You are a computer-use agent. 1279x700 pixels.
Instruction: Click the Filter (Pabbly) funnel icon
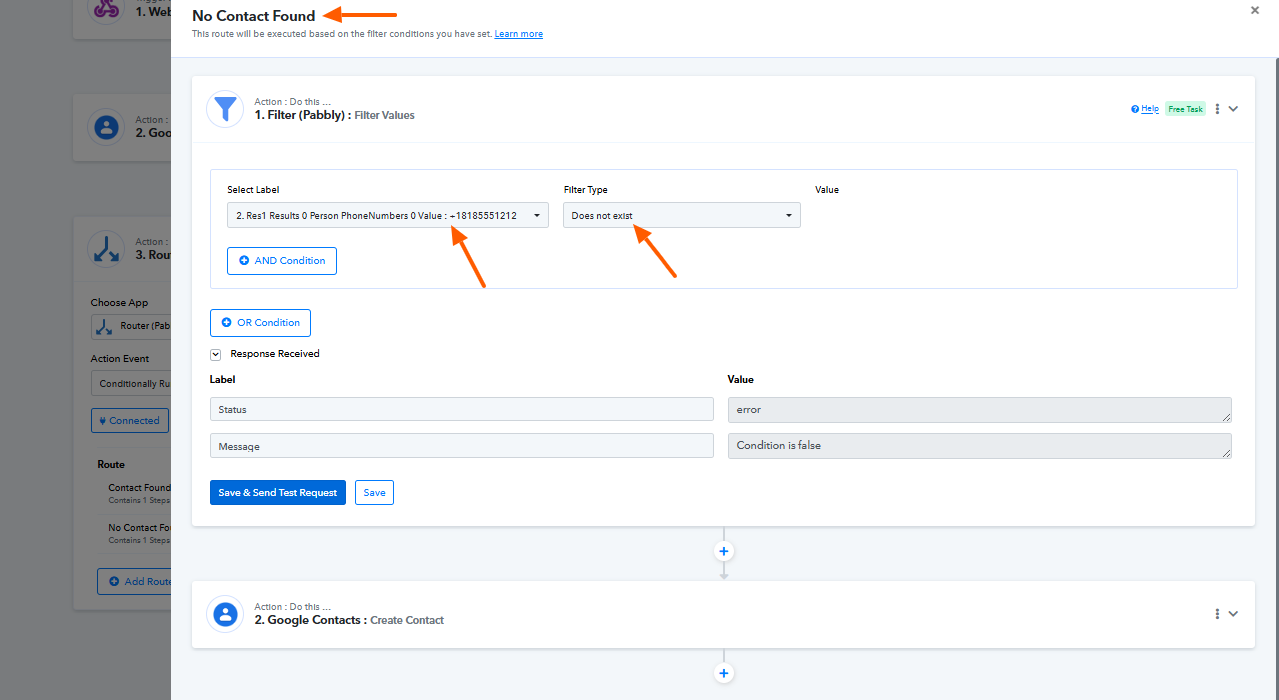225,109
